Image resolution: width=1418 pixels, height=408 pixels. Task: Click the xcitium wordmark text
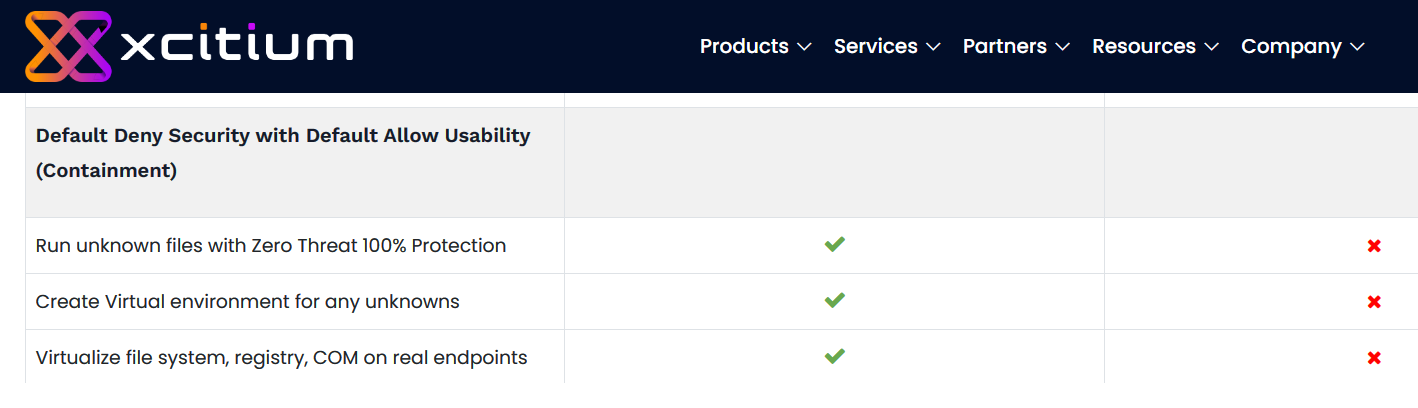pos(236,46)
